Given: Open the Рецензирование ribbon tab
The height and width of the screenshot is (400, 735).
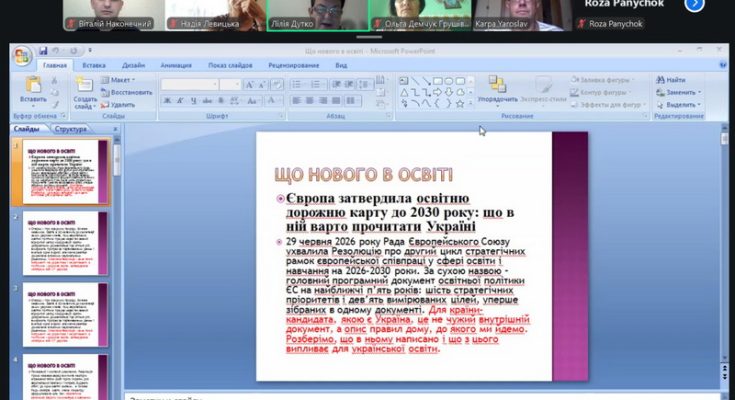Looking at the screenshot, I should point(293,66).
